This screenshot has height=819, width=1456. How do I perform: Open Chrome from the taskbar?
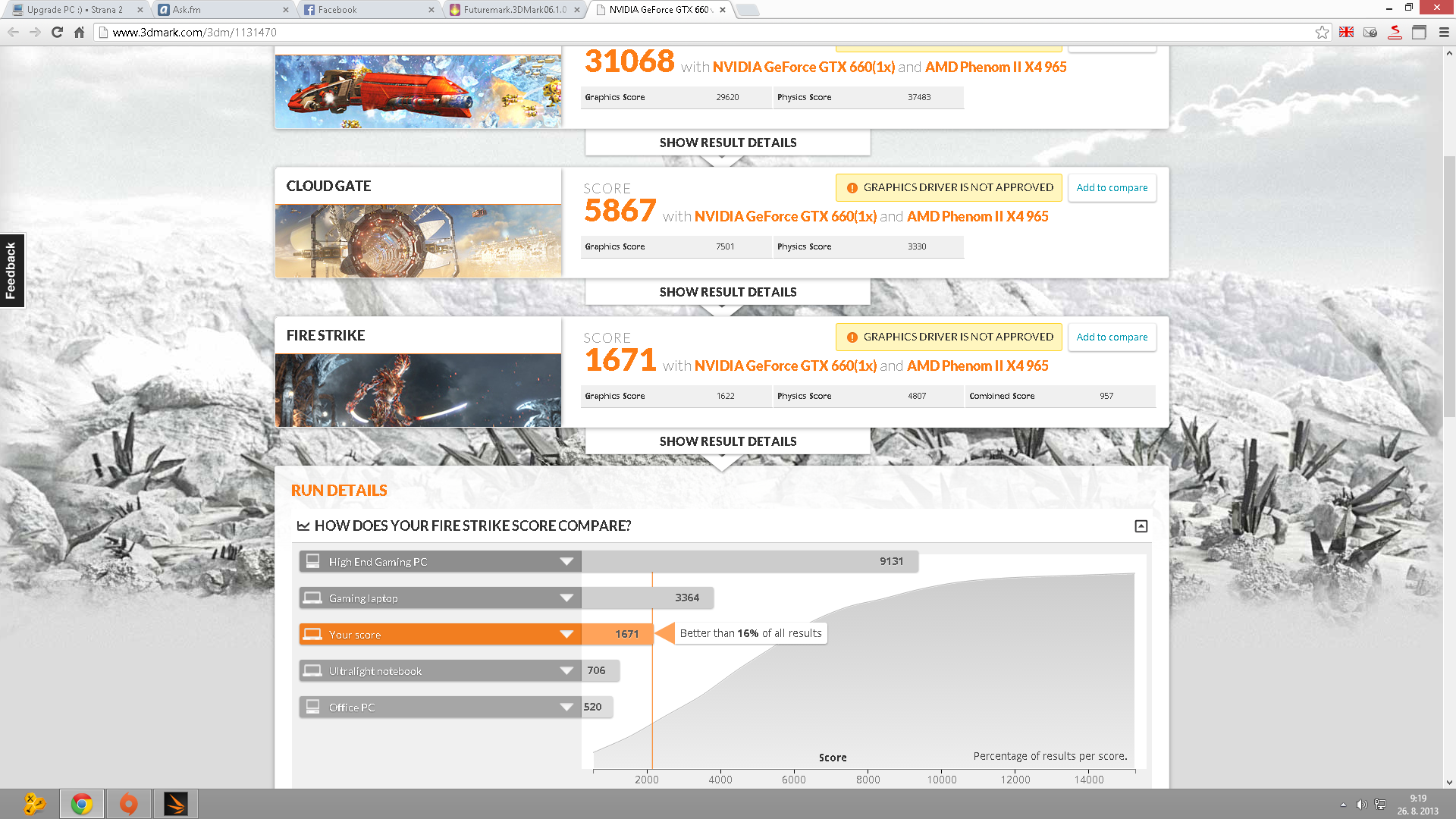click(82, 804)
